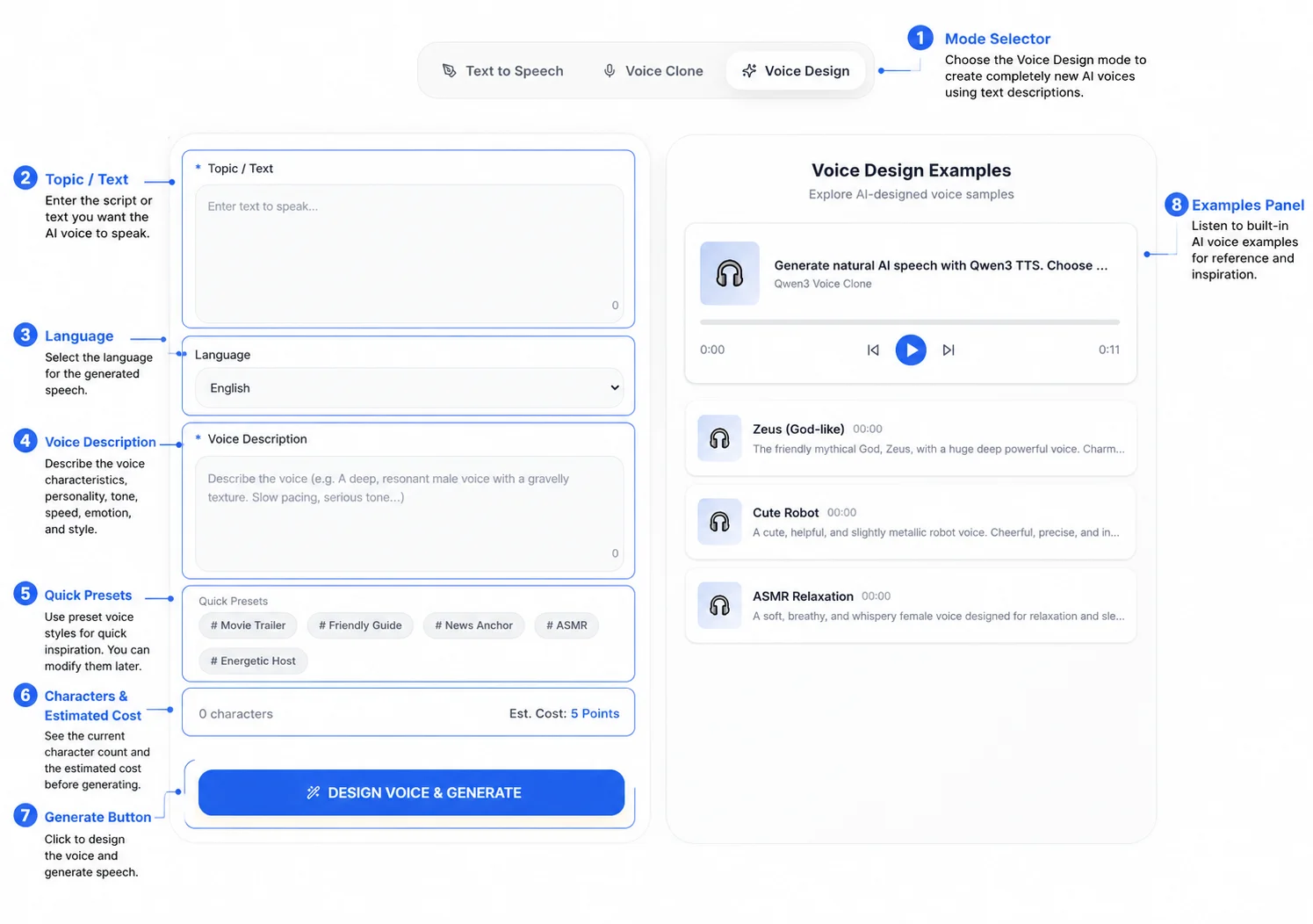Click the ASMR Relaxation headphone icon
Screen dimensions: 1313x924
click(x=719, y=605)
